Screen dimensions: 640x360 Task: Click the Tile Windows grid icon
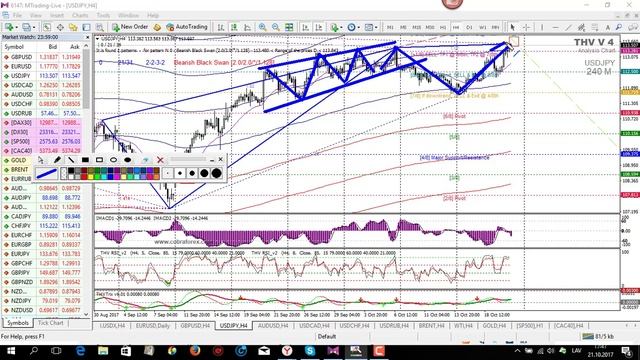click(x=289, y=27)
